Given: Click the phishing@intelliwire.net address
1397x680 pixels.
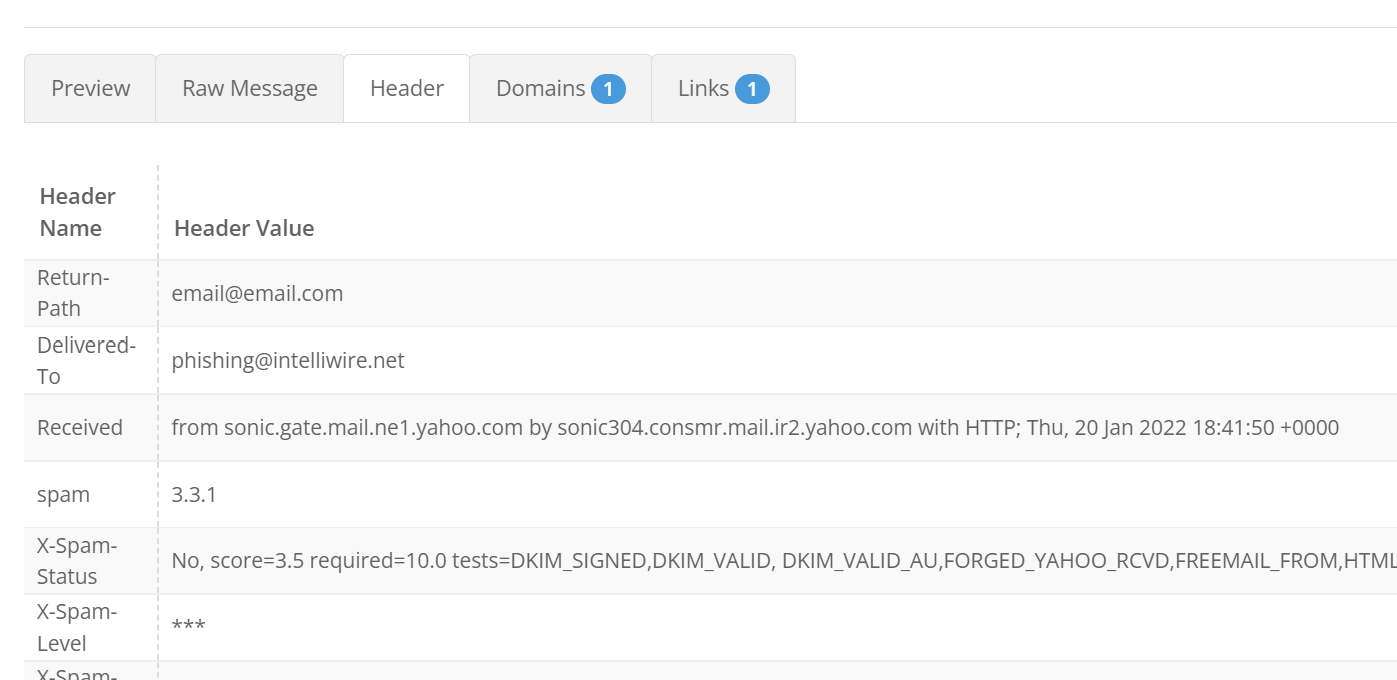Looking at the screenshot, I should click(288, 360).
